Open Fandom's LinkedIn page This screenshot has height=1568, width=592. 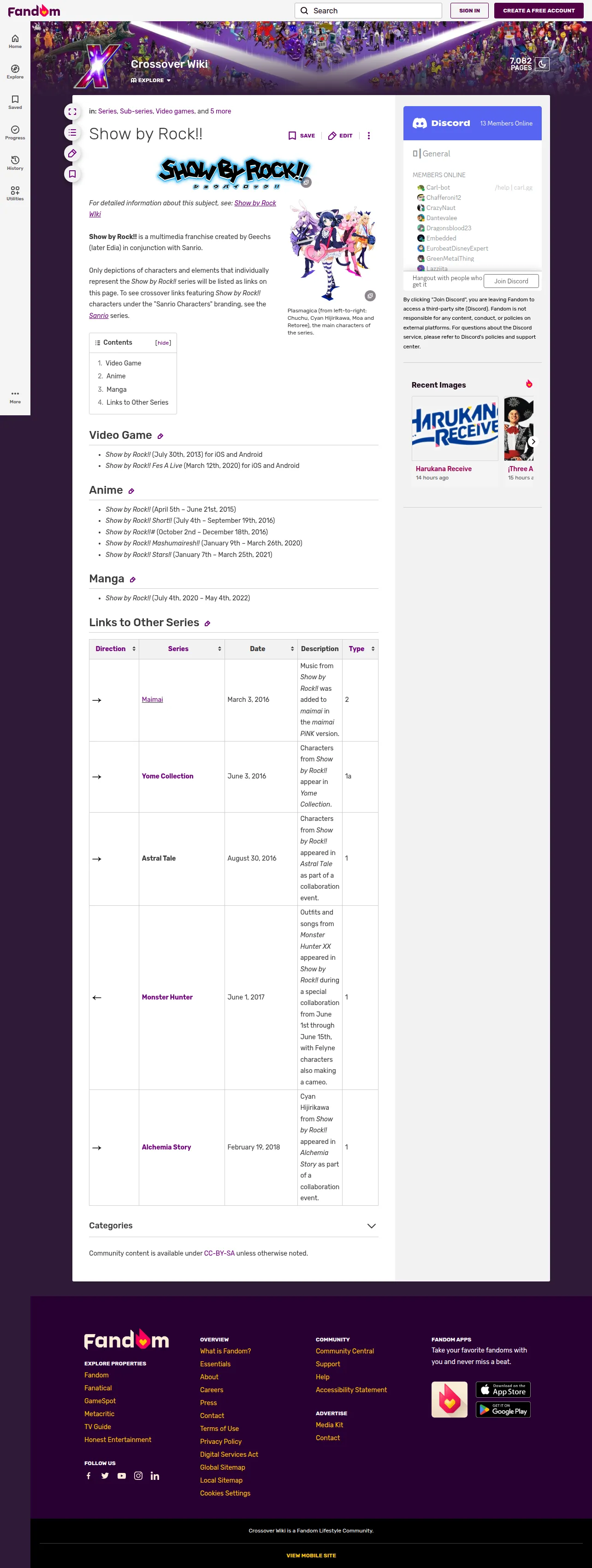[x=155, y=1476]
